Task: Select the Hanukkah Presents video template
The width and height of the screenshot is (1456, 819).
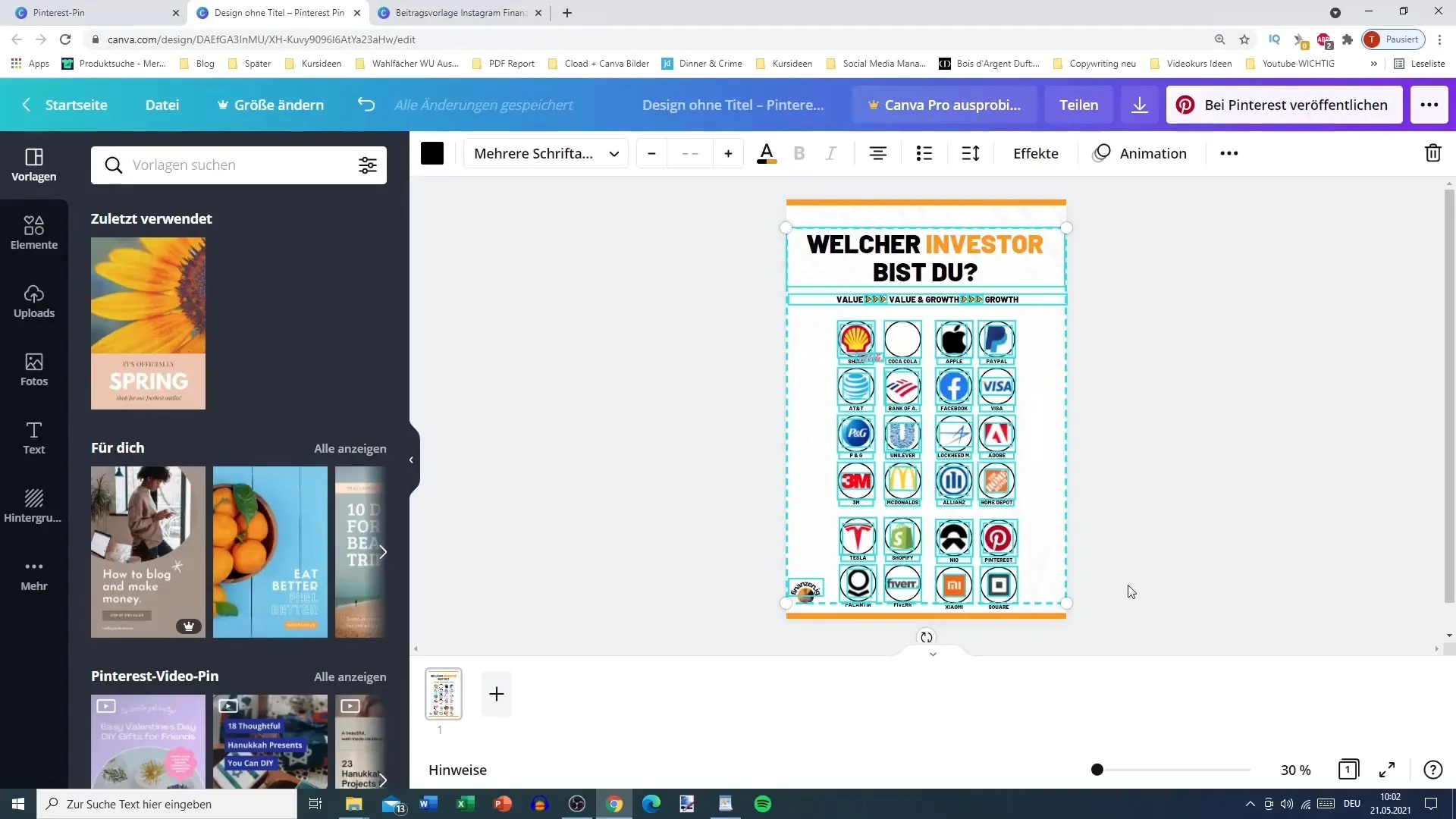Action: pos(270,742)
